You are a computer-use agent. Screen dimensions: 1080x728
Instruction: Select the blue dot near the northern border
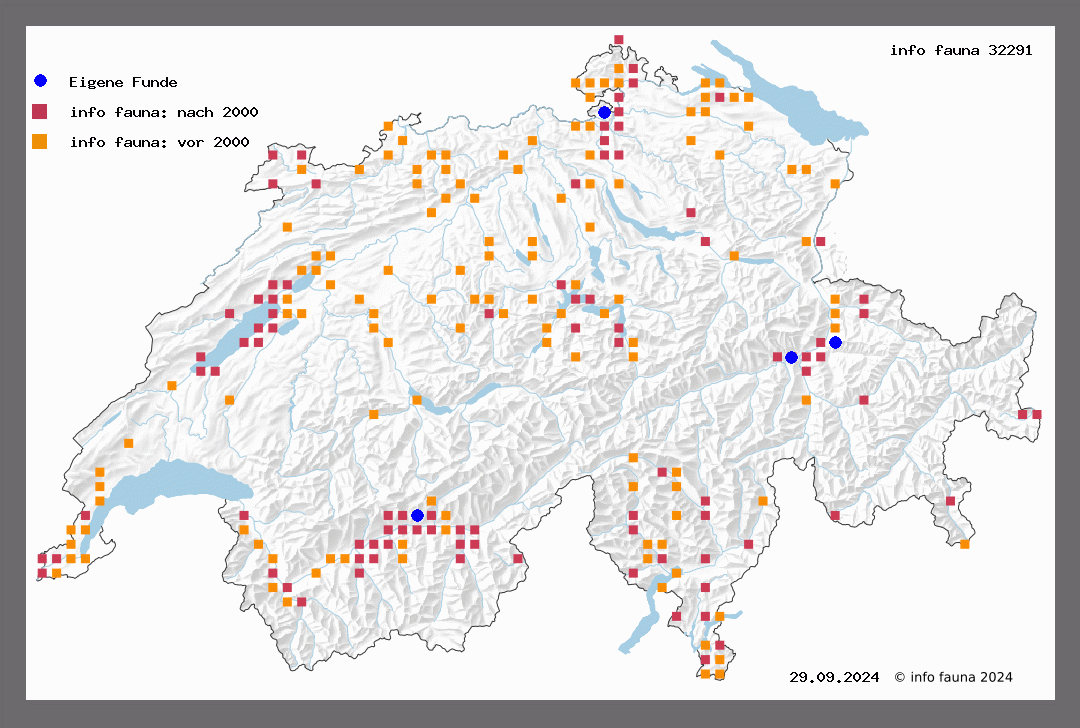pyautogui.click(x=604, y=112)
